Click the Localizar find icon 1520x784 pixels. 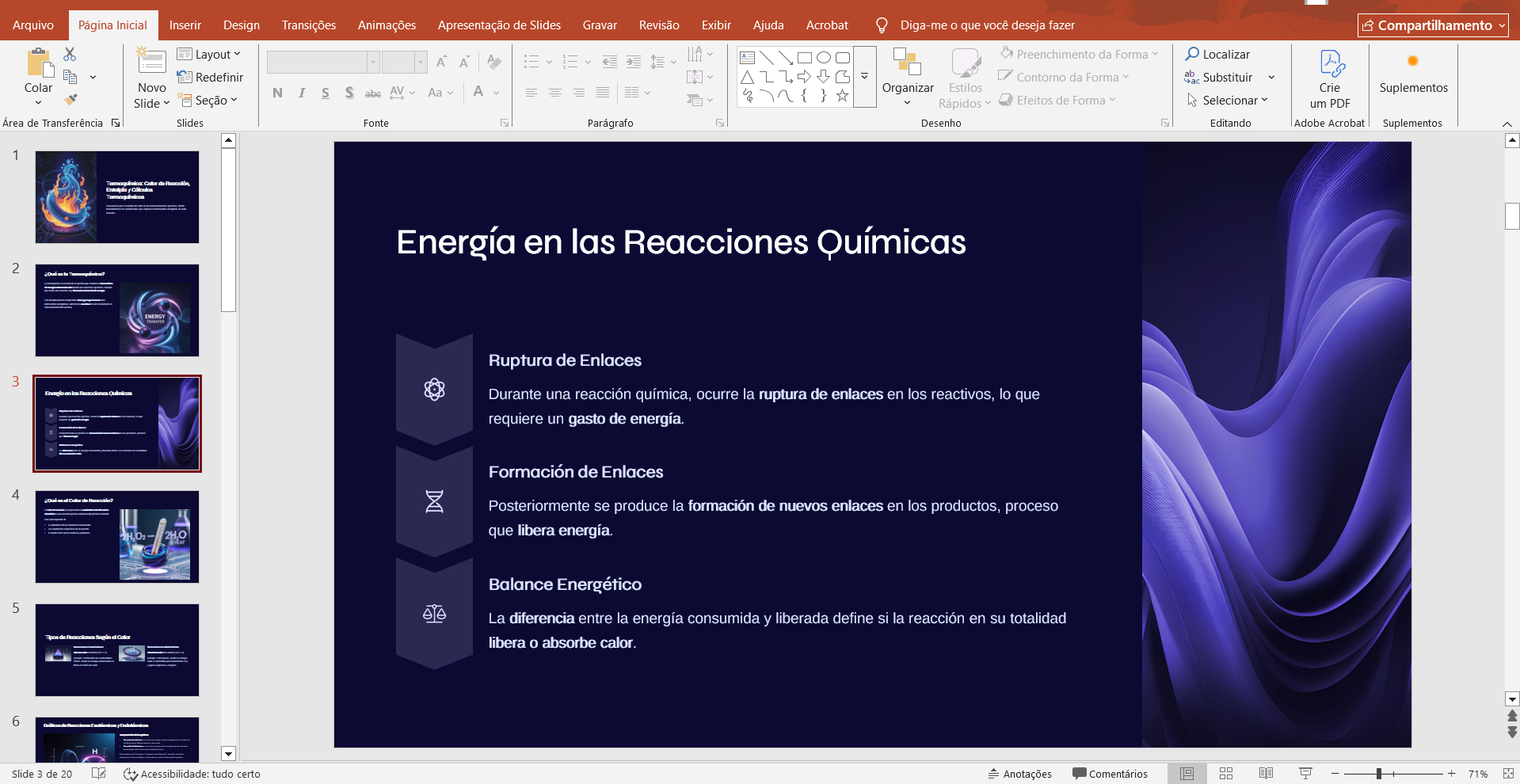pos(1192,54)
